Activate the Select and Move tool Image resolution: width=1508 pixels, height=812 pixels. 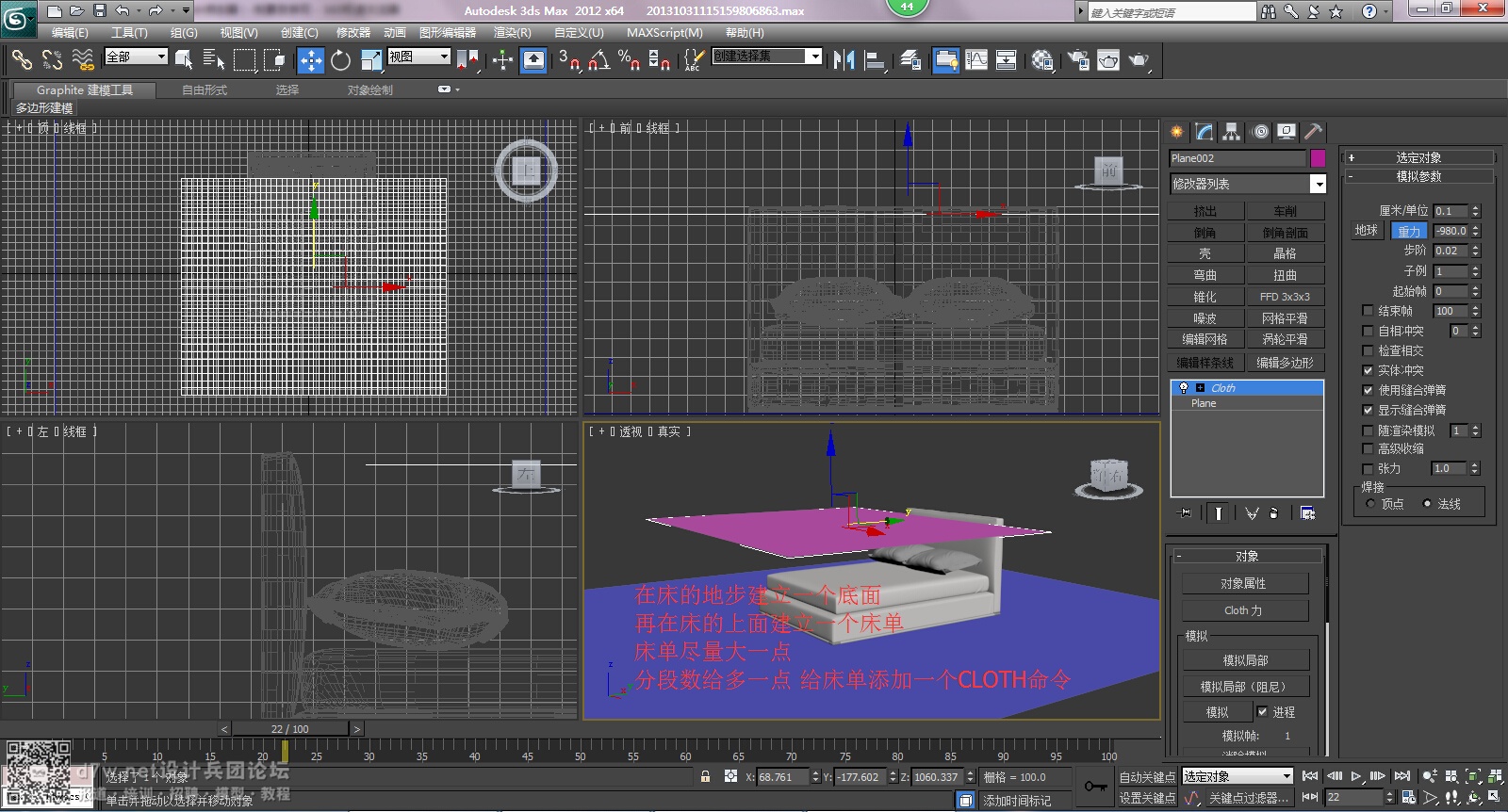pyautogui.click(x=310, y=60)
